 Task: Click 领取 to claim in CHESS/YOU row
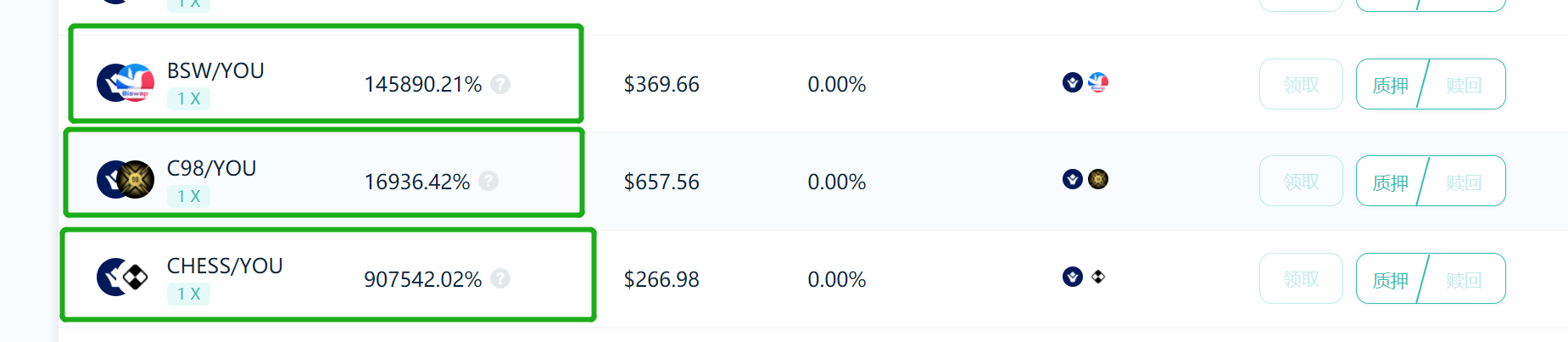click(1301, 278)
